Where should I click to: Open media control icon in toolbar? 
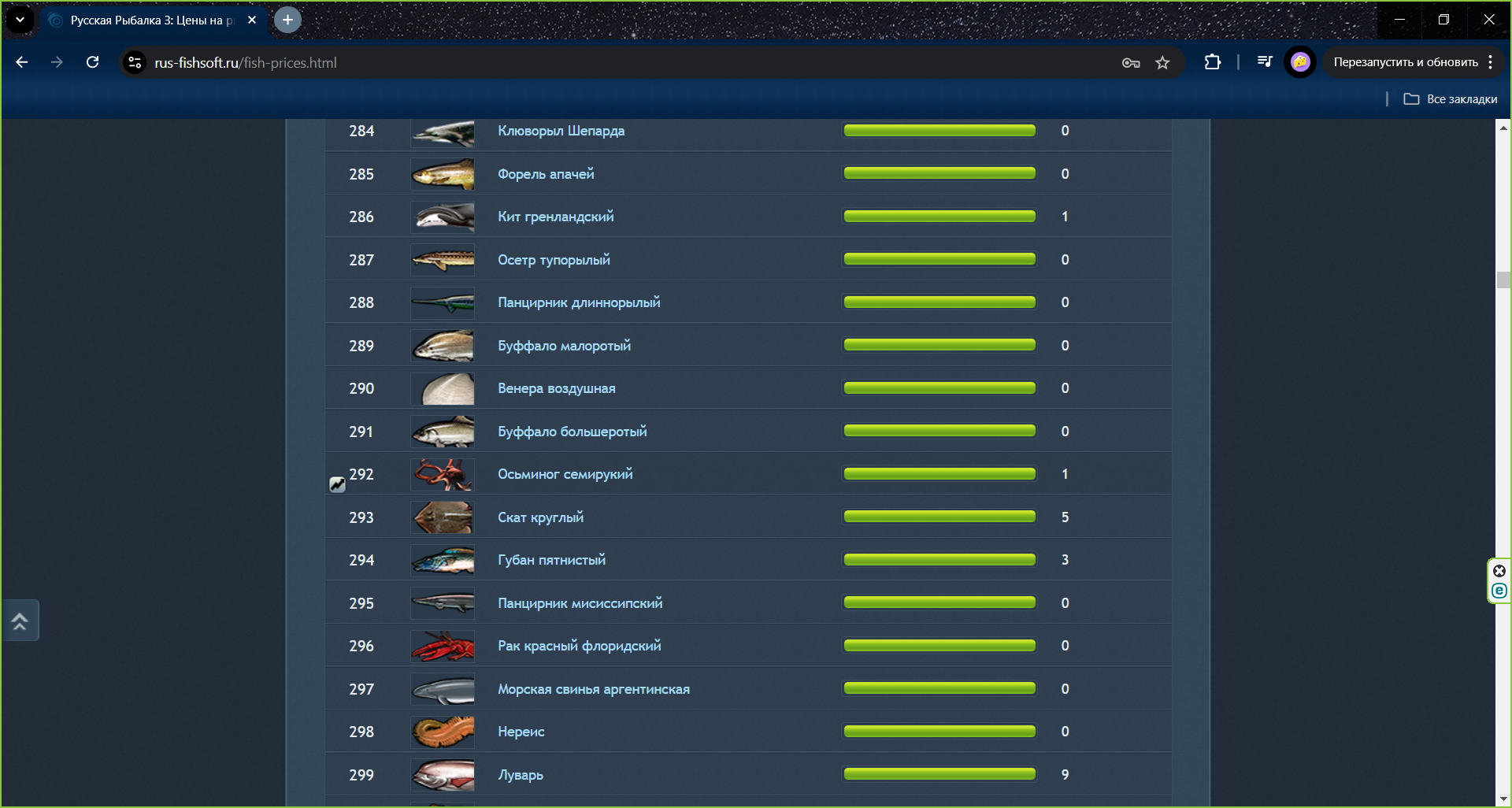(1265, 62)
